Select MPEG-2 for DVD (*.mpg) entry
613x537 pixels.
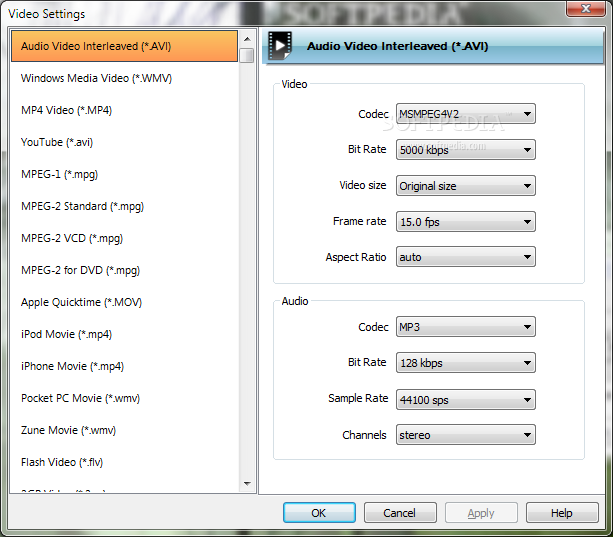124,270
